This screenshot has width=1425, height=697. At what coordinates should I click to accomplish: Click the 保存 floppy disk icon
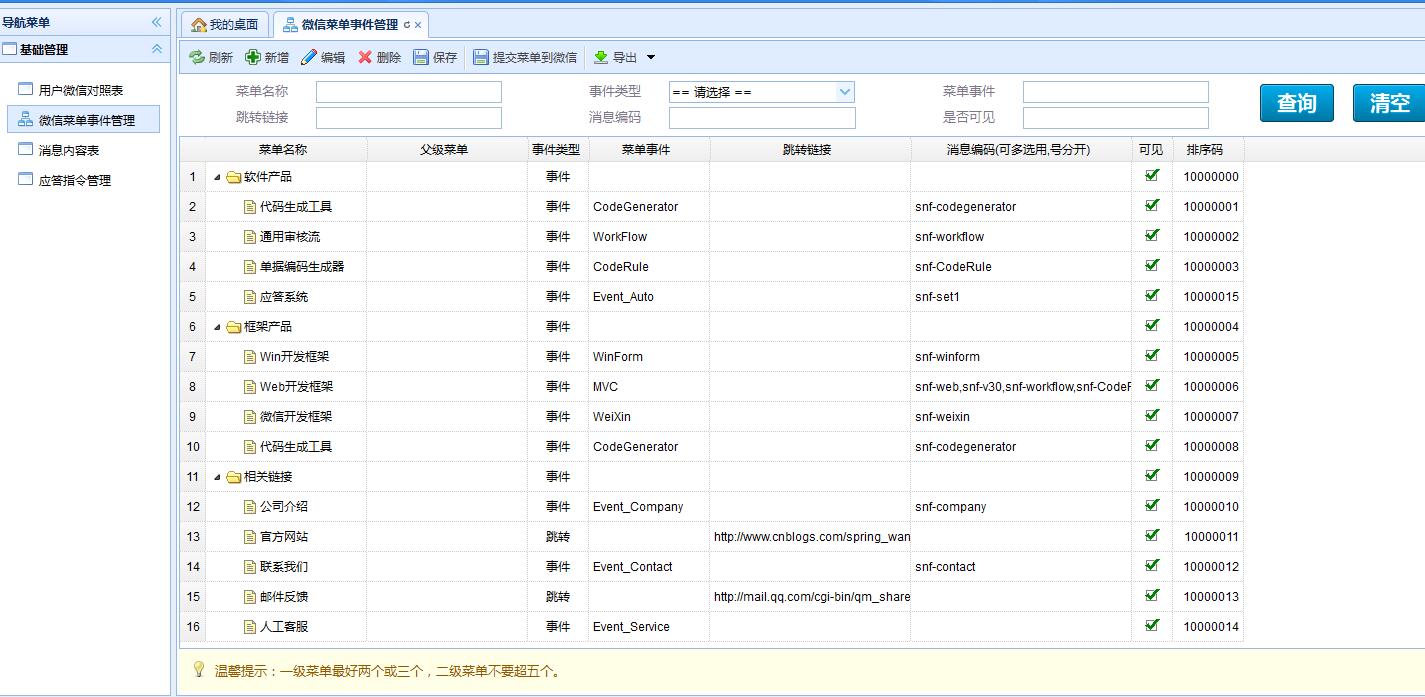click(x=421, y=58)
